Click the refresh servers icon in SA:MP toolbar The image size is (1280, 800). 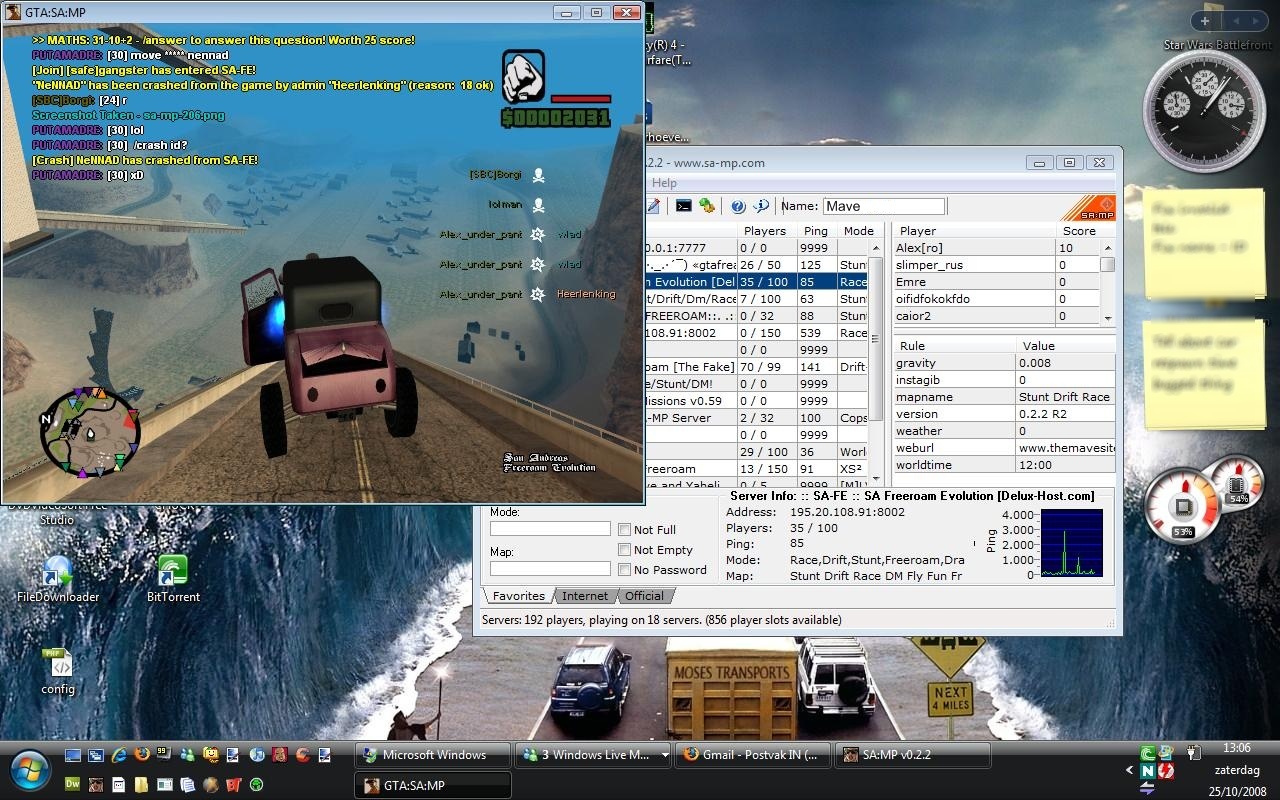[x=707, y=205]
